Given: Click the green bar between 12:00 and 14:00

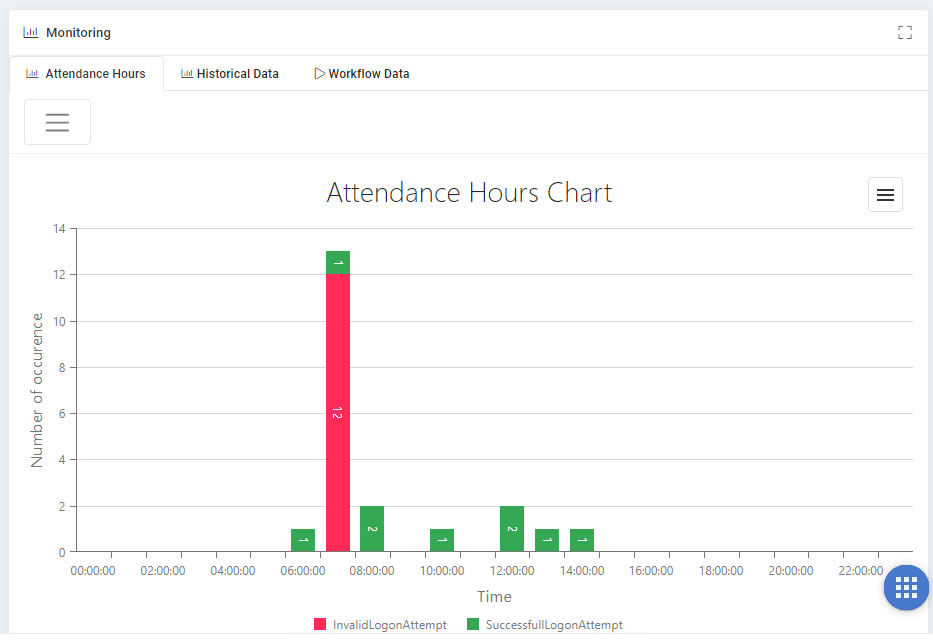Looking at the screenshot, I should [547, 540].
